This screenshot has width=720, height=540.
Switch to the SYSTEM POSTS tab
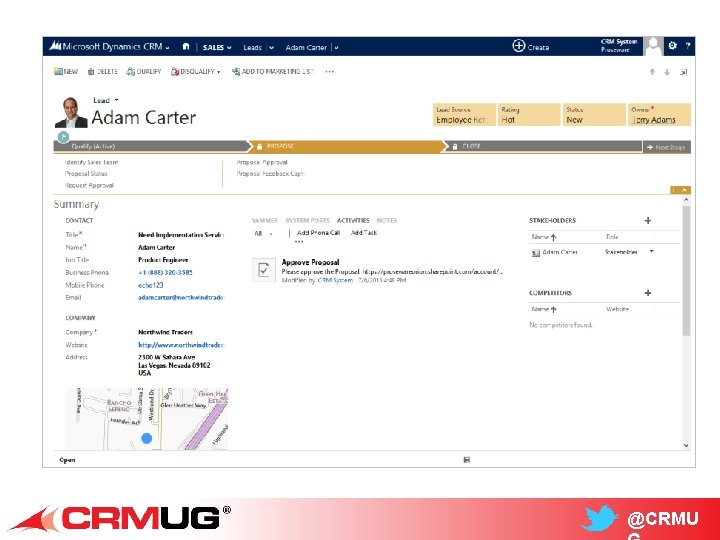click(307, 220)
